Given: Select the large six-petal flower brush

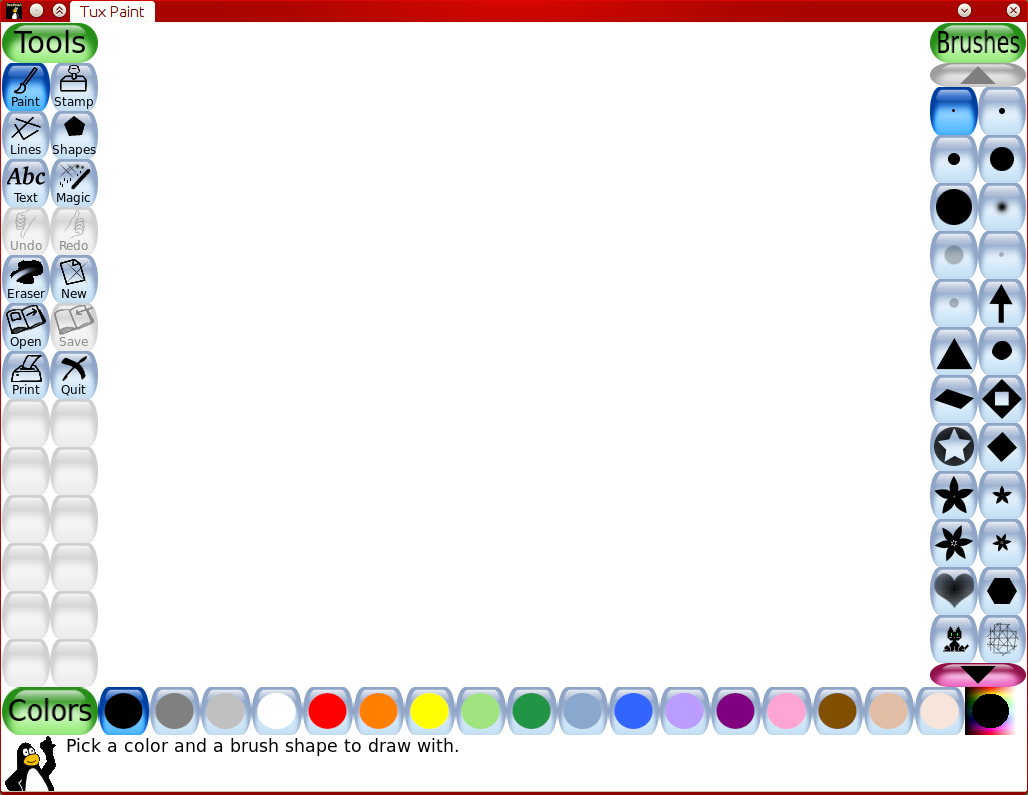Looking at the screenshot, I should tap(954, 543).
